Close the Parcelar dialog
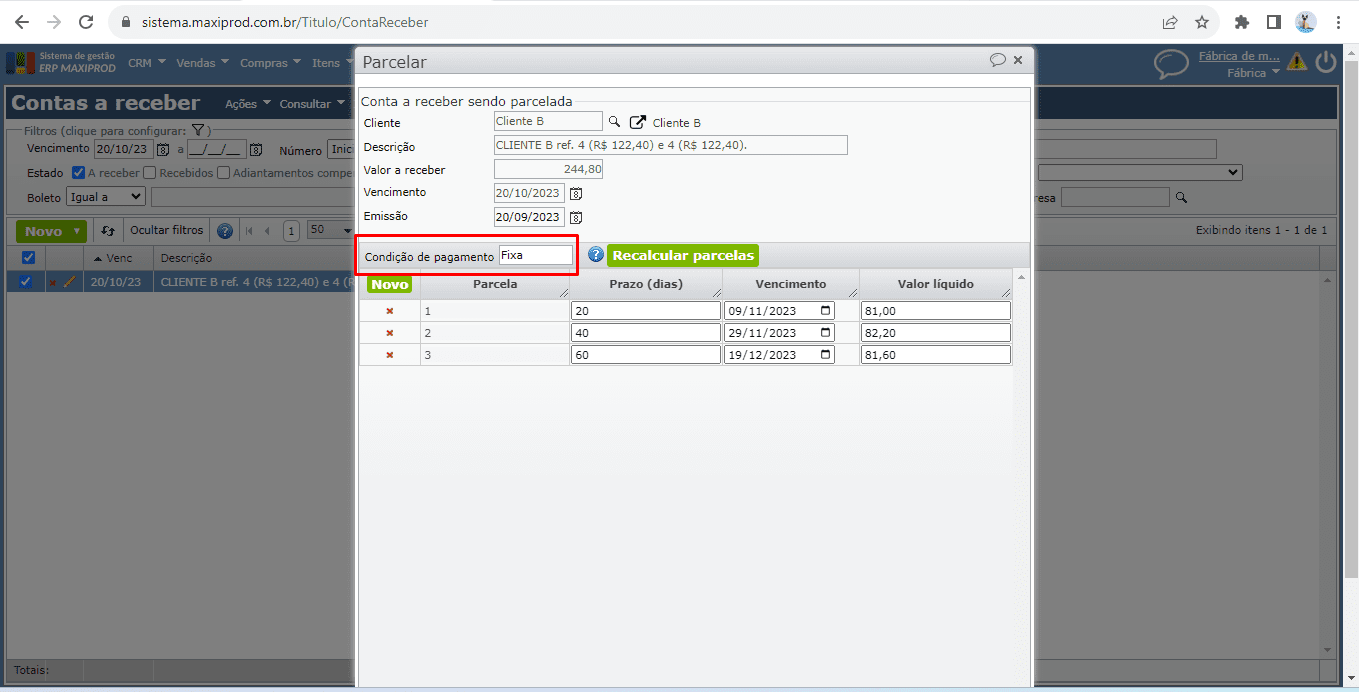Image resolution: width=1359 pixels, height=692 pixels. [x=1018, y=60]
